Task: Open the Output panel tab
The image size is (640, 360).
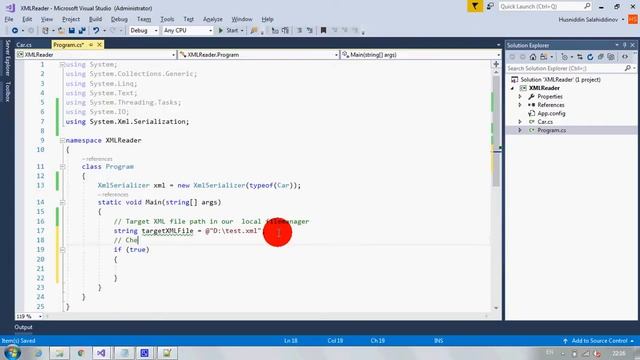Action: coord(23,327)
